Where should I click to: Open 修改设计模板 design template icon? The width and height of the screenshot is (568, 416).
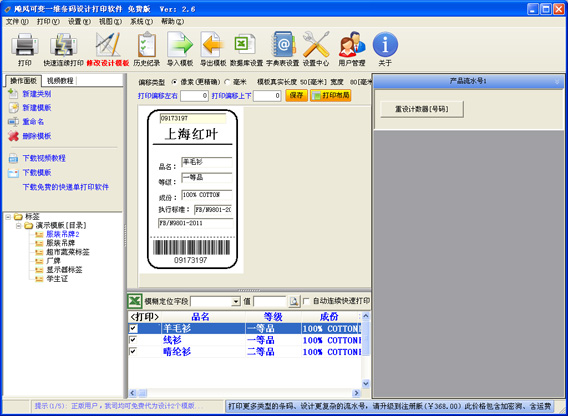click(108, 45)
